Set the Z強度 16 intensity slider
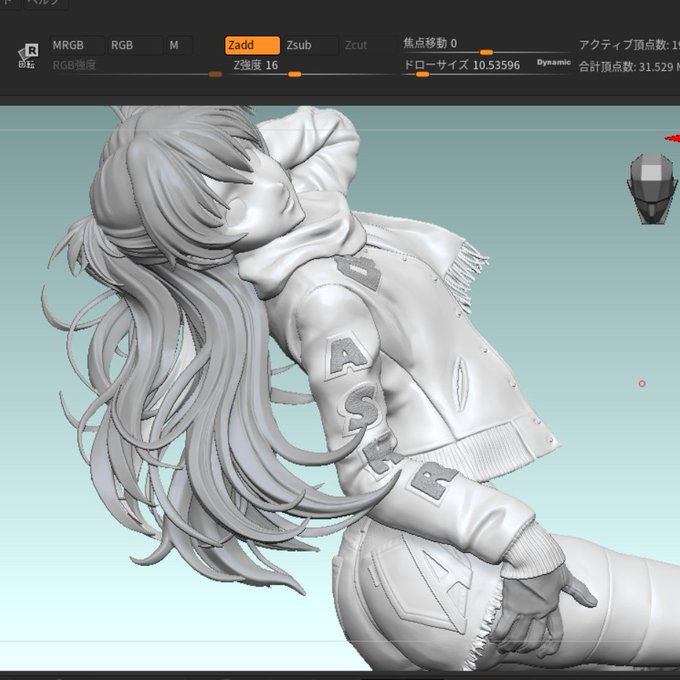 pyautogui.click(x=311, y=69)
